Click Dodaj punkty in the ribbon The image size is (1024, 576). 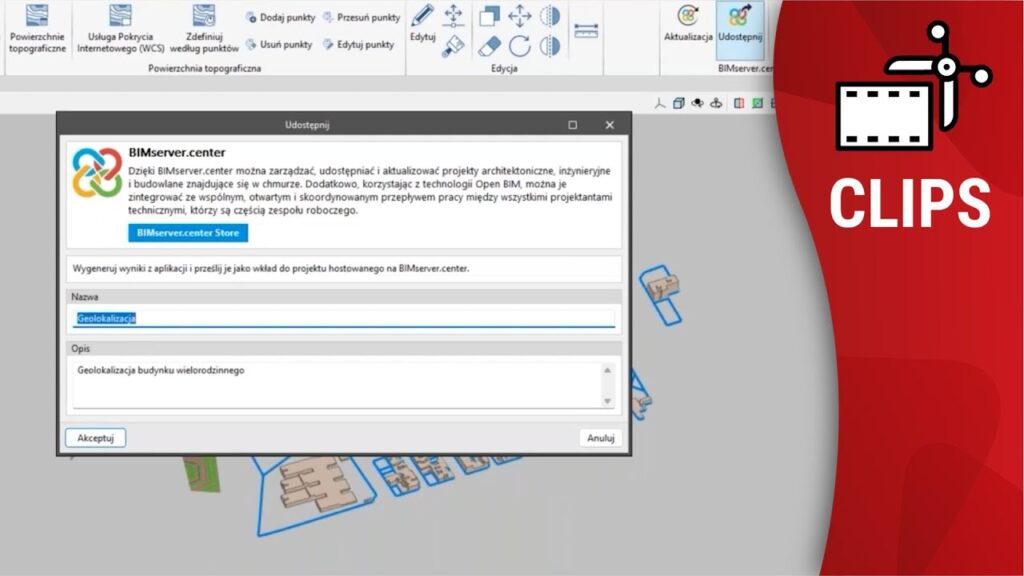[280, 18]
